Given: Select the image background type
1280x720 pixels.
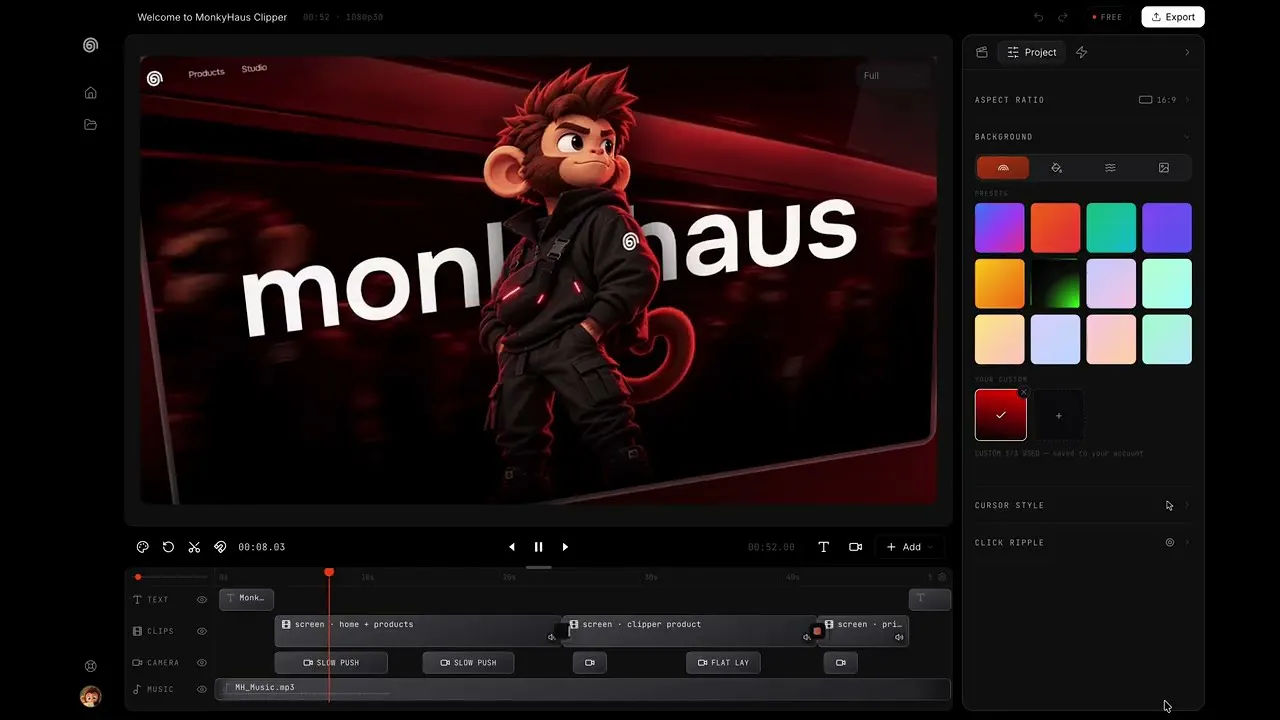Looking at the screenshot, I should point(1164,168).
